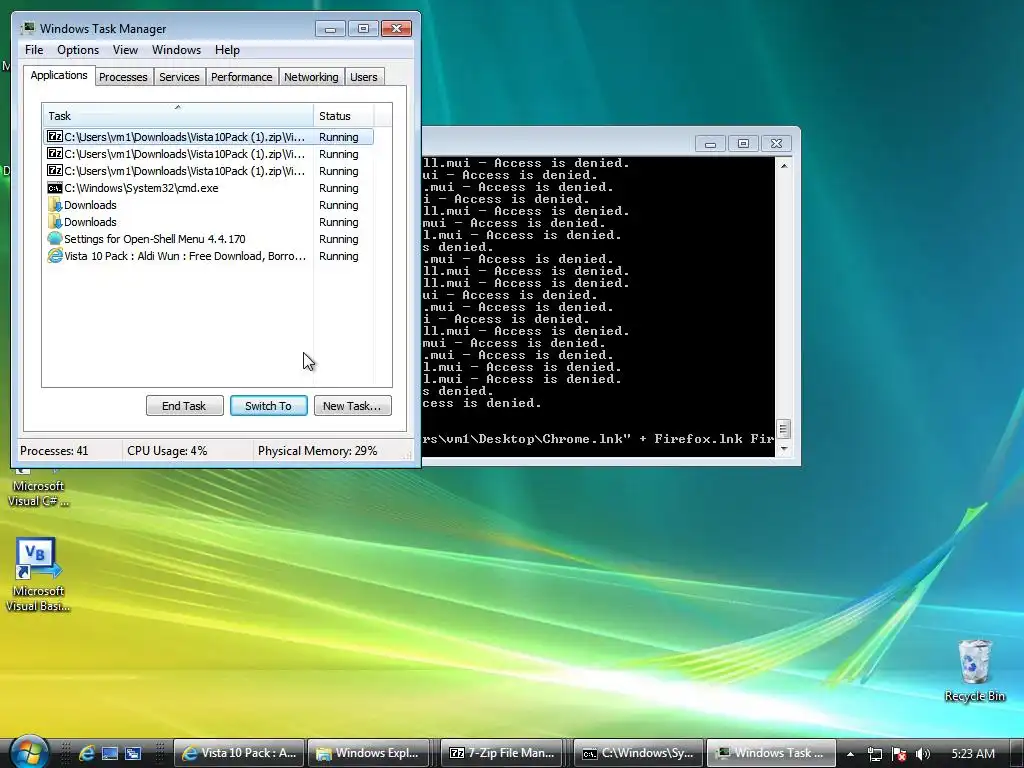Open the Windows menu in Task Manager
Image resolution: width=1024 pixels, height=768 pixels.
click(176, 50)
